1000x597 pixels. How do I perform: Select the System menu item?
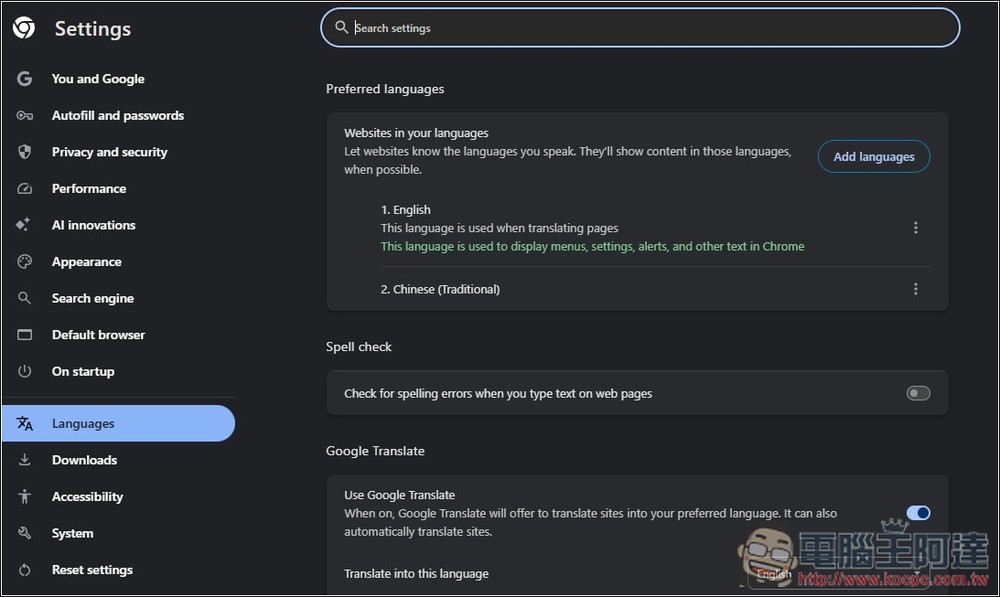[72, 533]
